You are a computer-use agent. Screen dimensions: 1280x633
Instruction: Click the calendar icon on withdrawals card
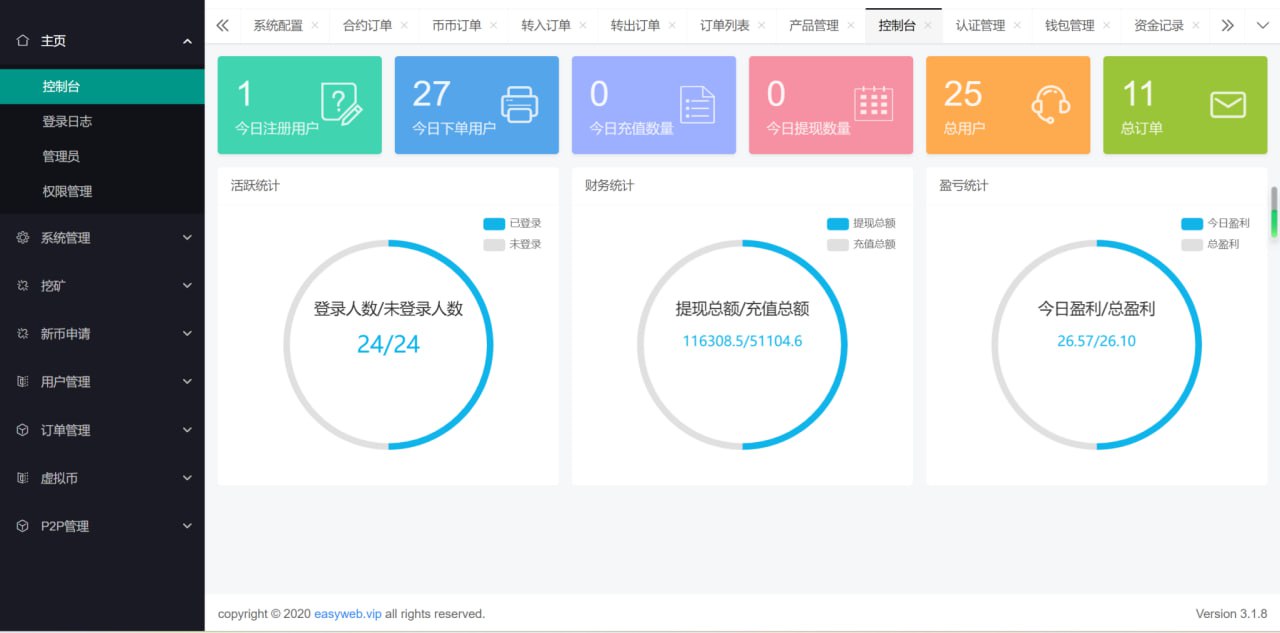tap(873, 104)
